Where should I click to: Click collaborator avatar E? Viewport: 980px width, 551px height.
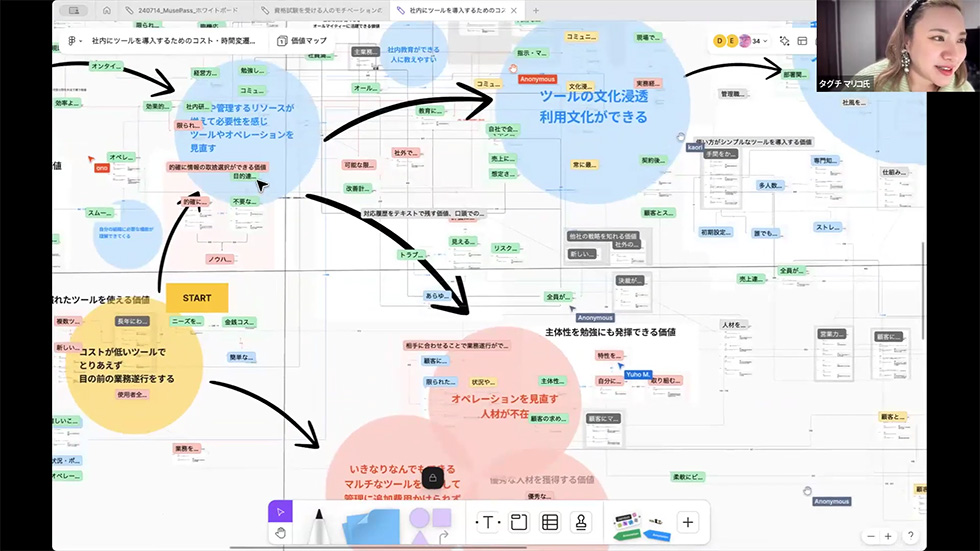click(732, 41)
